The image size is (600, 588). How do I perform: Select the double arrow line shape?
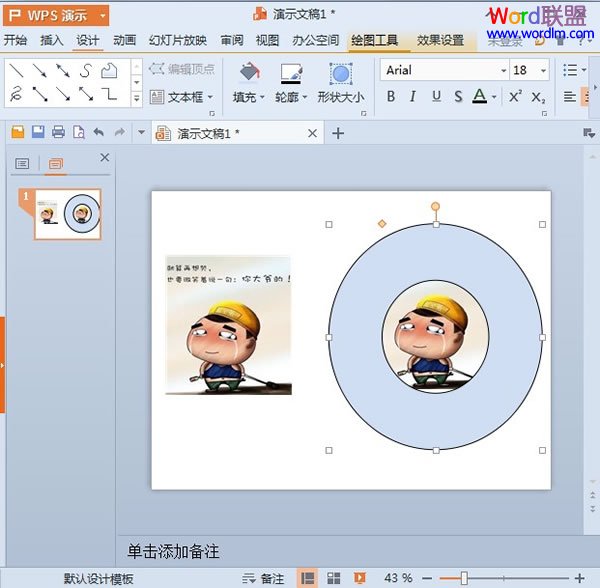pyautogui.click(x=63, y=71)
